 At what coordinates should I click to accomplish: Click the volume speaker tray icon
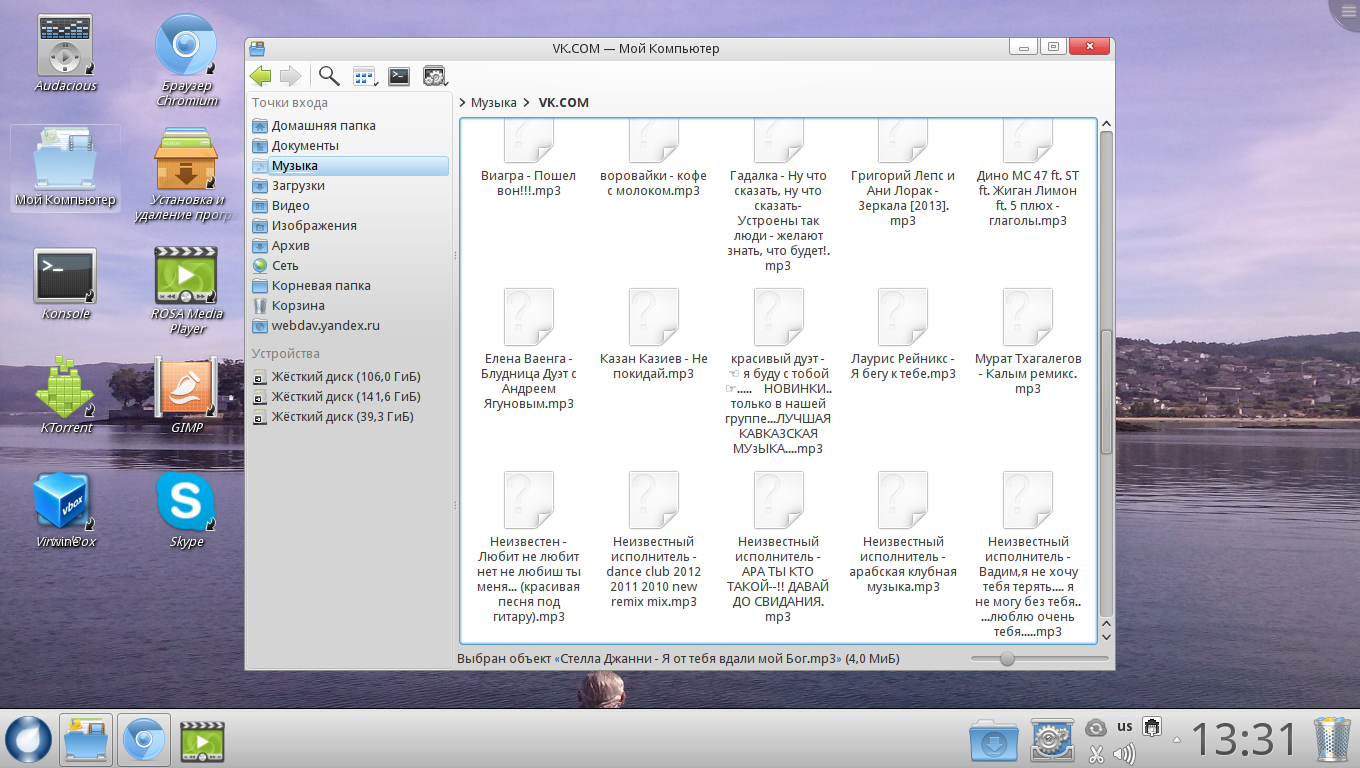coord(1124,753)
